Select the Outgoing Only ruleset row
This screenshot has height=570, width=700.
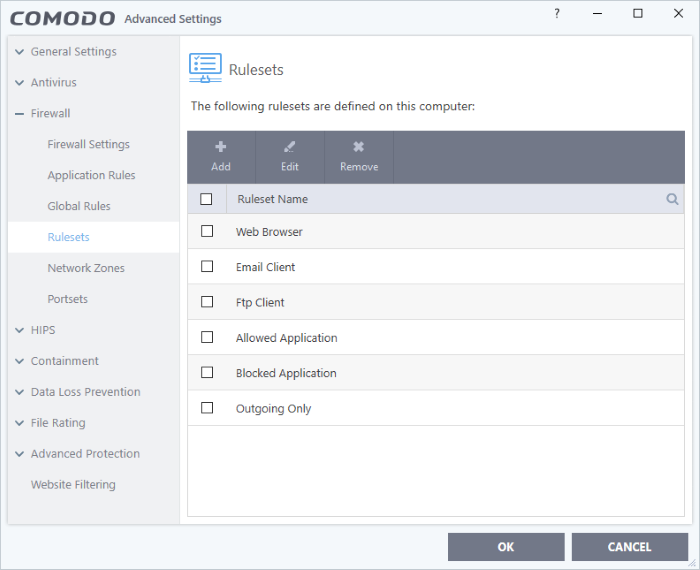(x=436, y=408)
